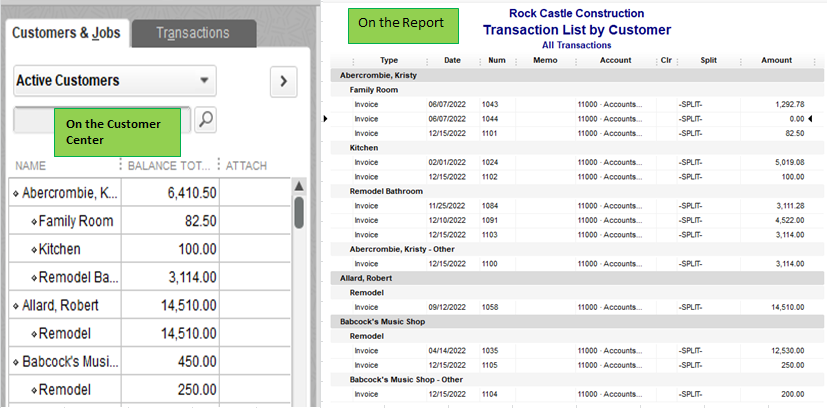827x408 pixels.
Task: Click the 6,410.50 balance for Abercrombie
Action: 192,193
